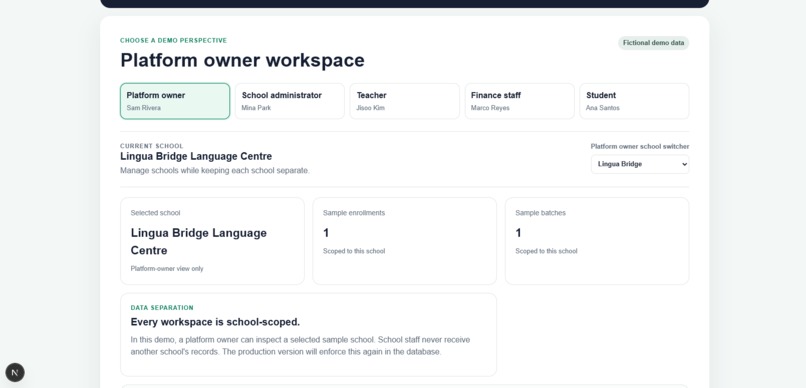The height and width of the screenshot is (388, 806).
Task: Choose the Teacher perspective card
Action: click(405, 101)
